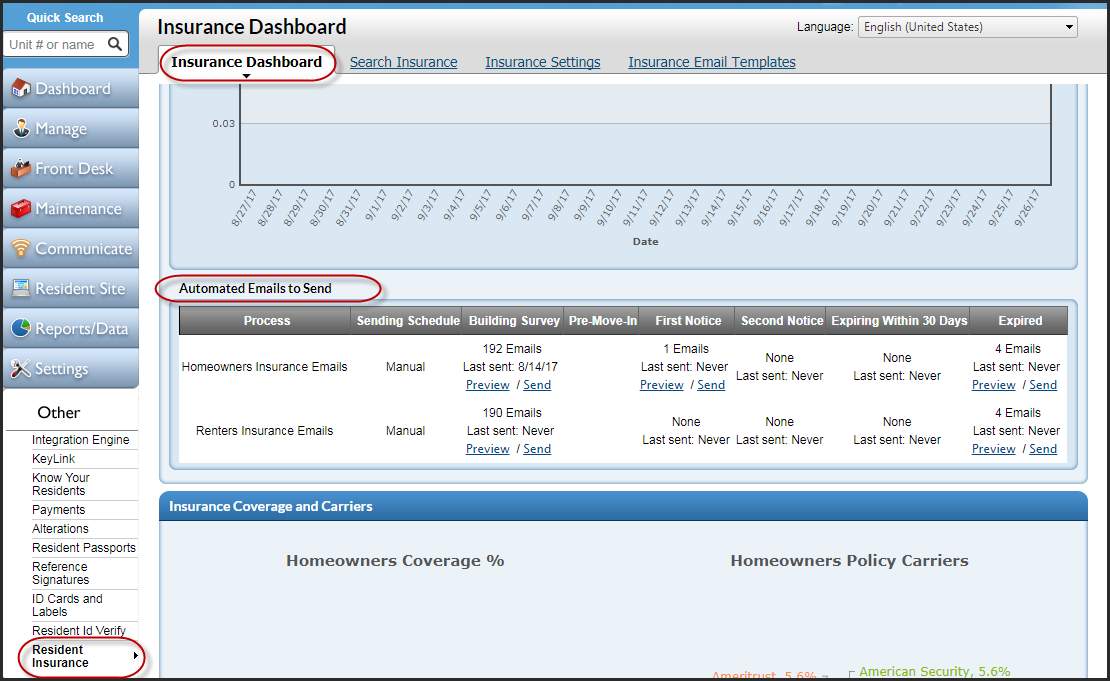Click the First Notice column header

687,321
